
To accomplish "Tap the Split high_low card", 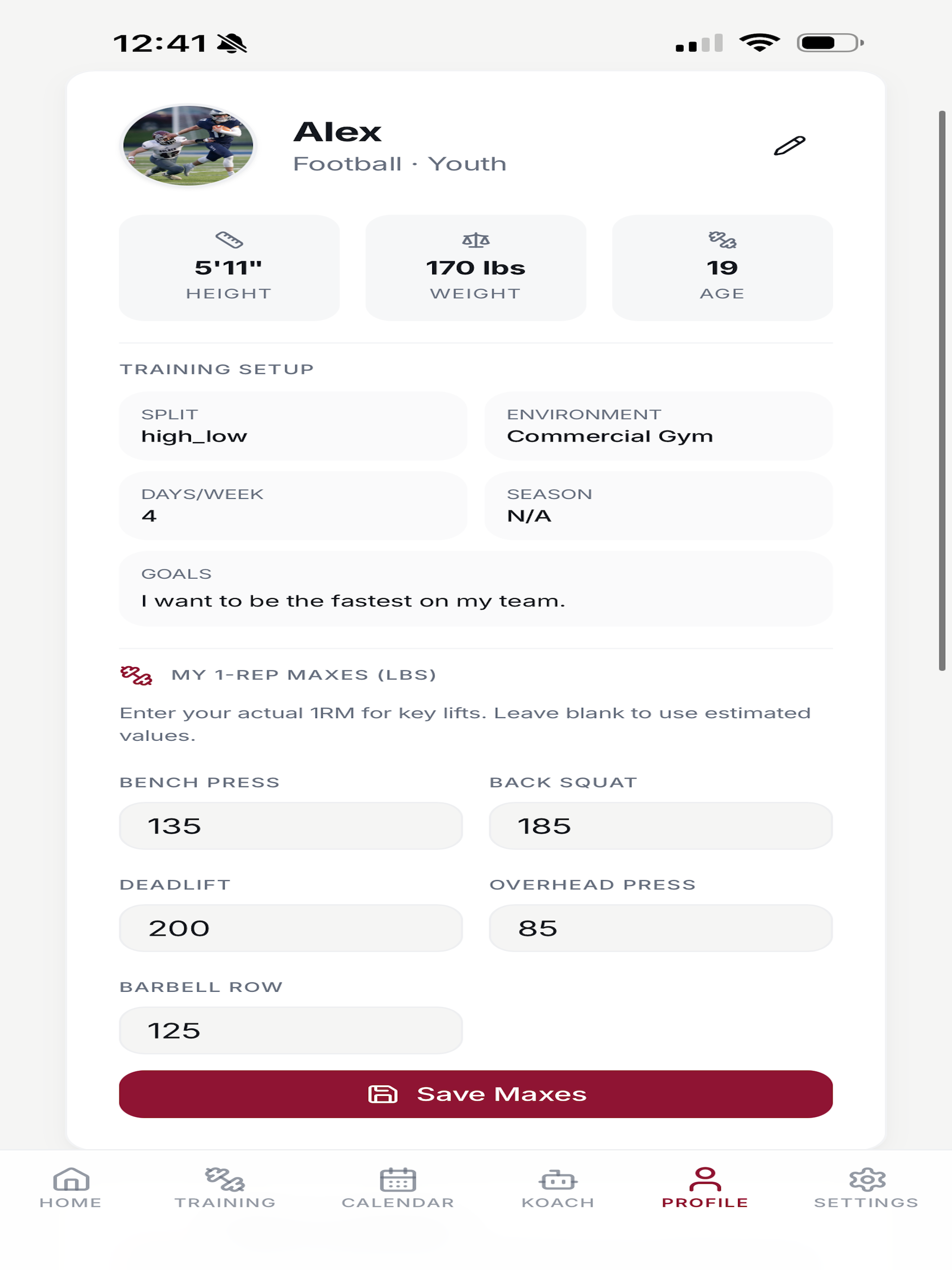I will 293,425.
